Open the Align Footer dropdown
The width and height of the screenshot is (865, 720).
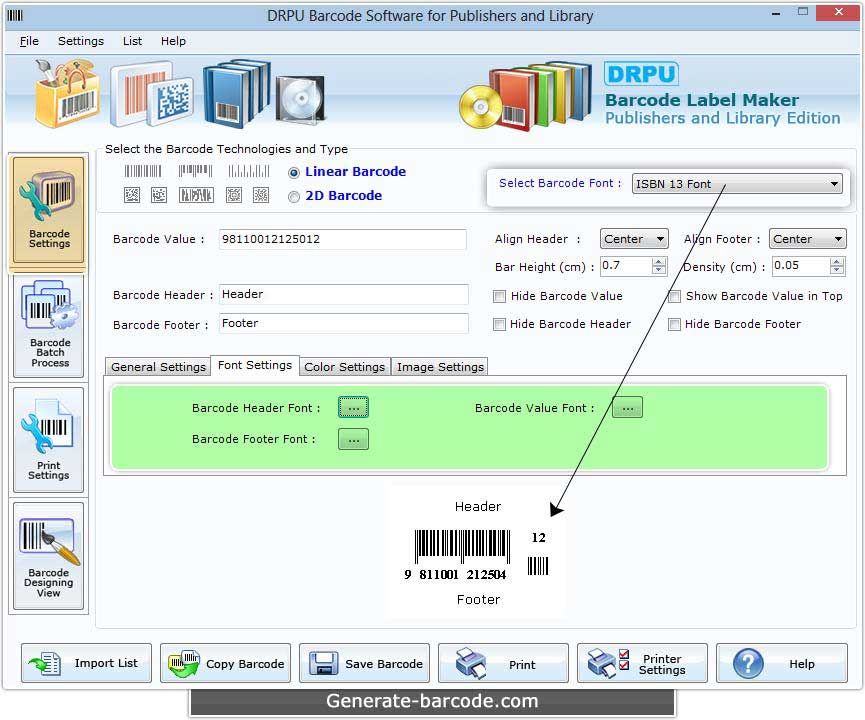pyautogui.click(x=807, y=239)
